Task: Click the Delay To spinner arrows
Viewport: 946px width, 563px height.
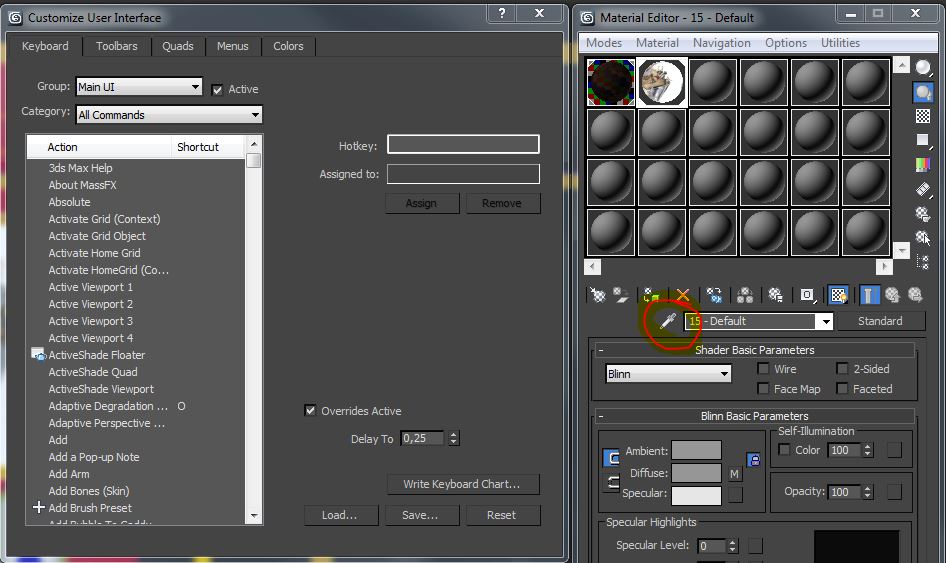Action: coord(454,438)
